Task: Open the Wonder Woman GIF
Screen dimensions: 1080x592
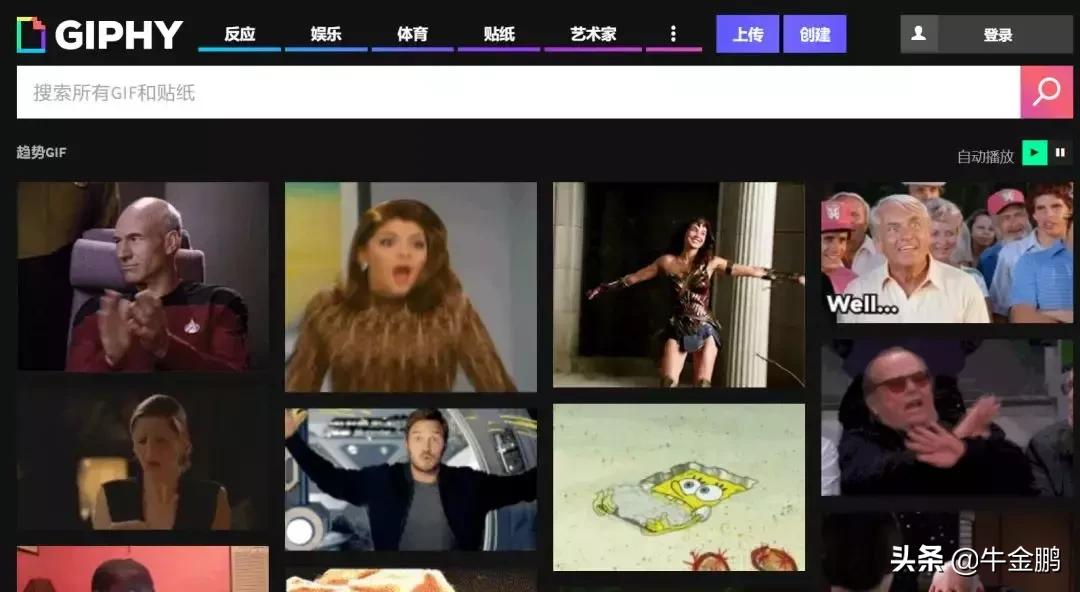Action: point(679,285)
